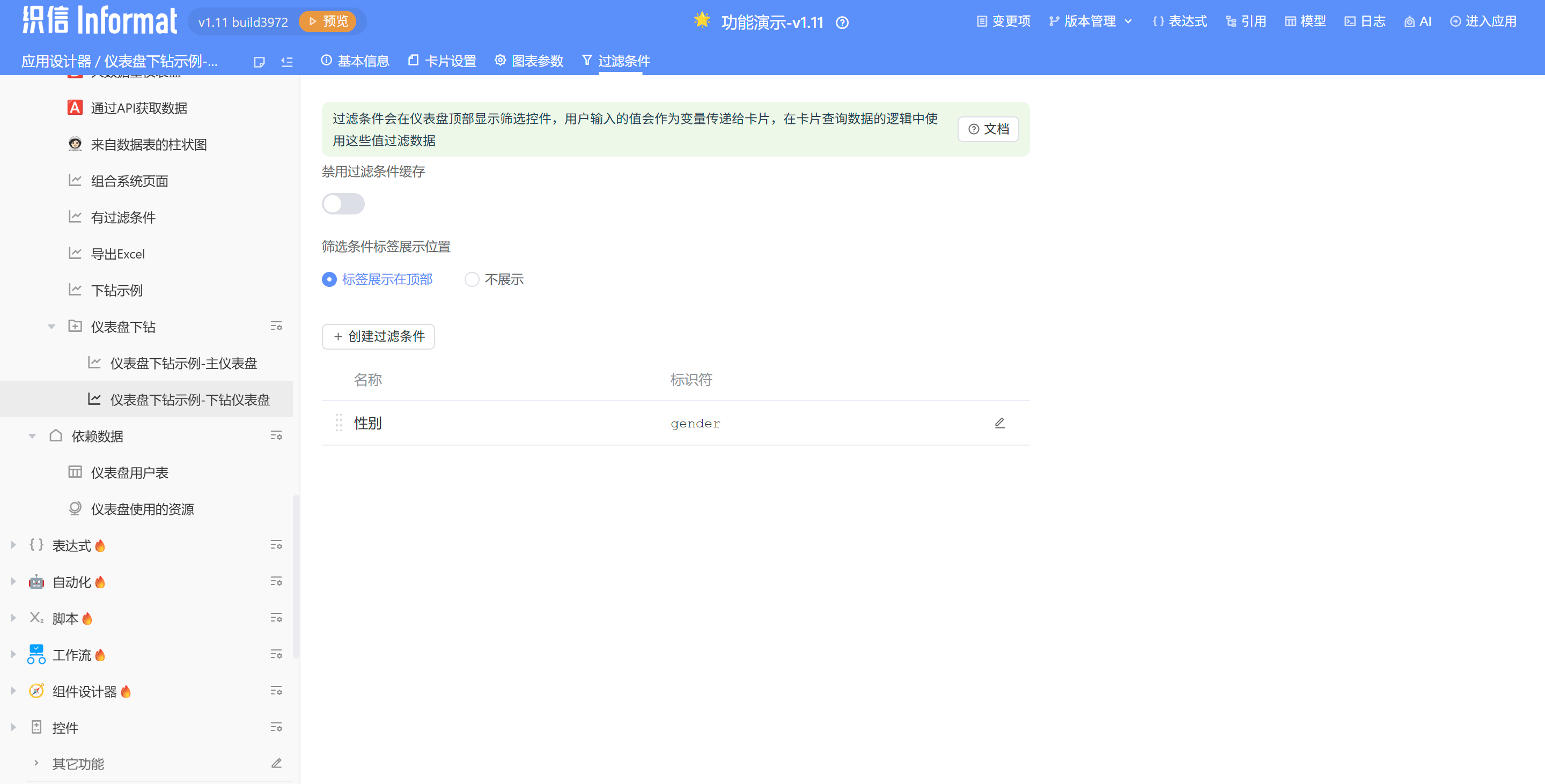
Task: Click the edit pencil next to 其它功能
Action: point(276,763)
